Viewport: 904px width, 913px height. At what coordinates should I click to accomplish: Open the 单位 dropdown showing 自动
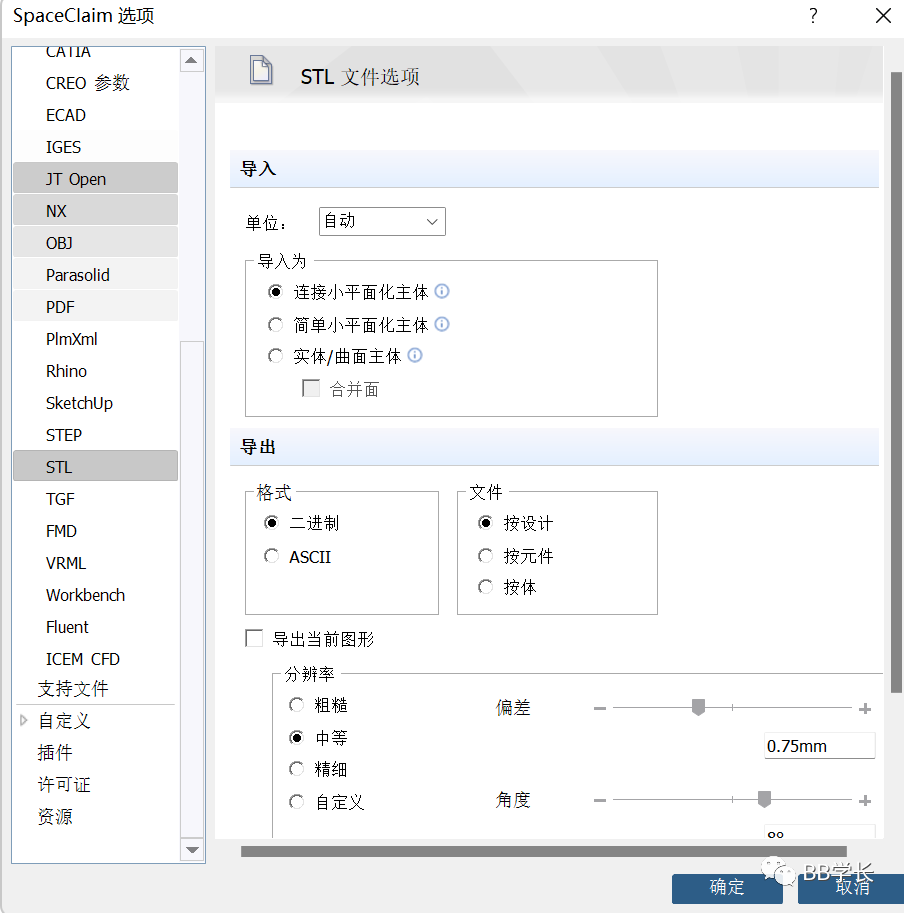[x=380, y=221]
